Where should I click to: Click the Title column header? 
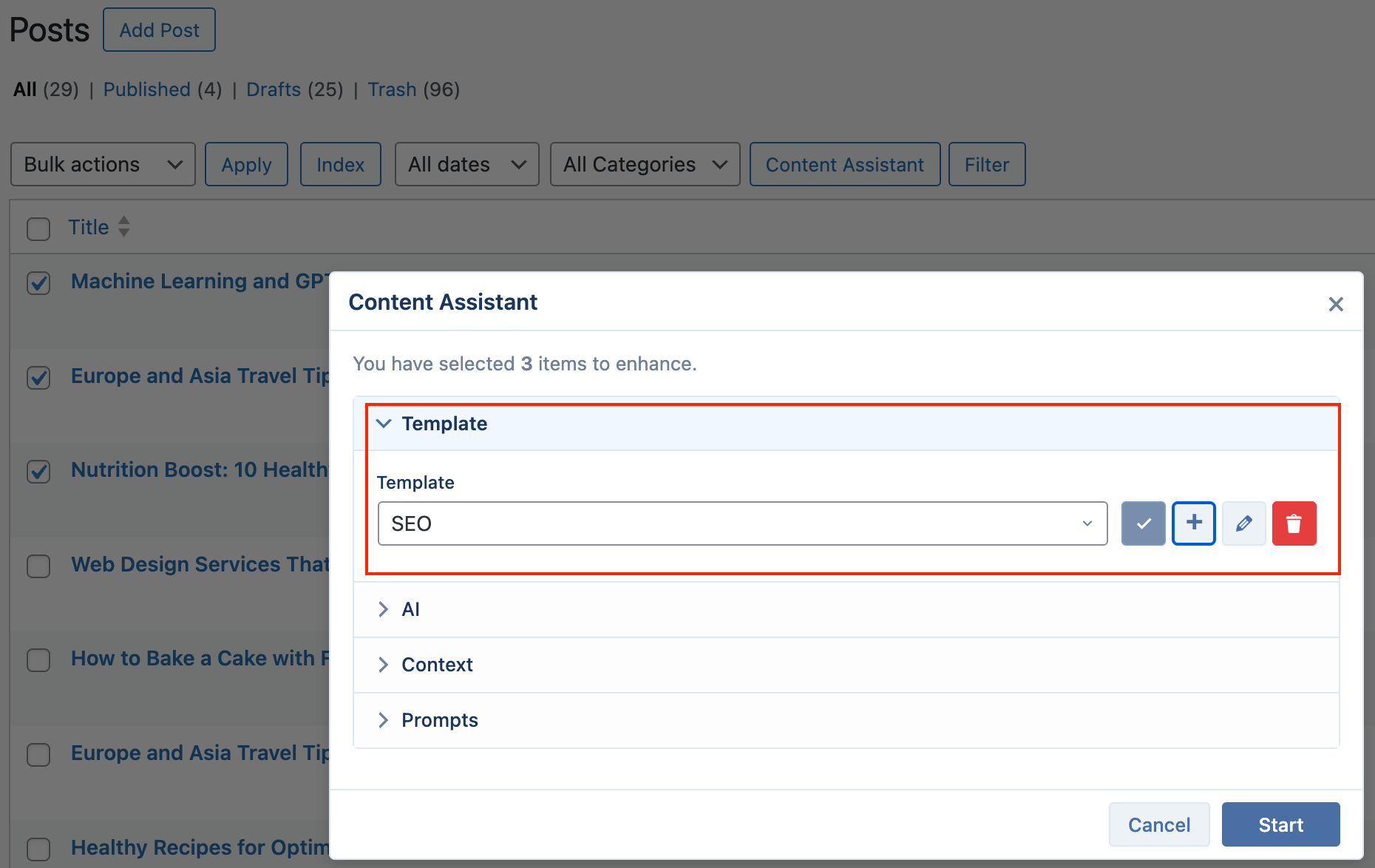pos(89,227)
